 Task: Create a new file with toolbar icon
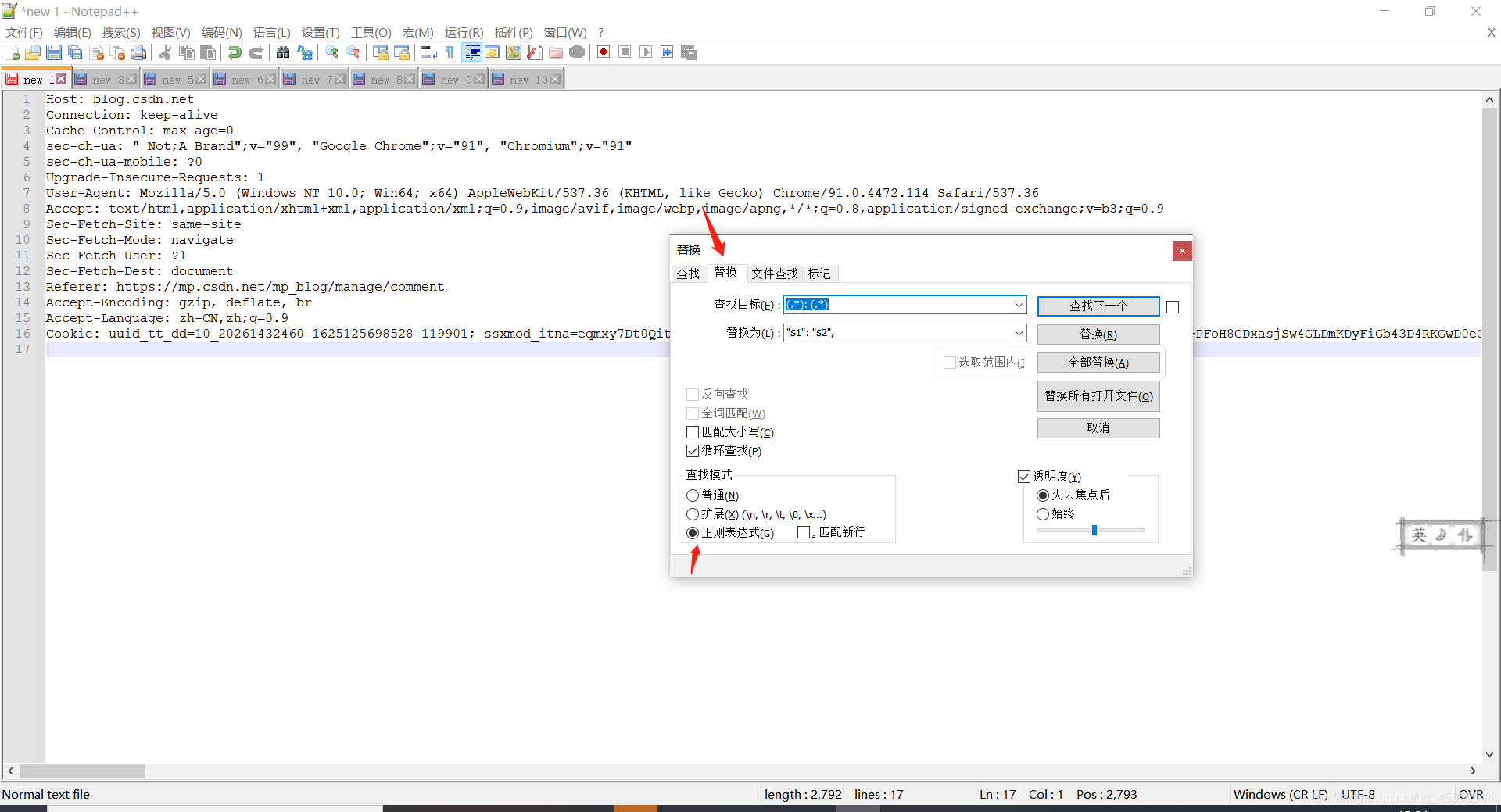click(x=13, y=52)
